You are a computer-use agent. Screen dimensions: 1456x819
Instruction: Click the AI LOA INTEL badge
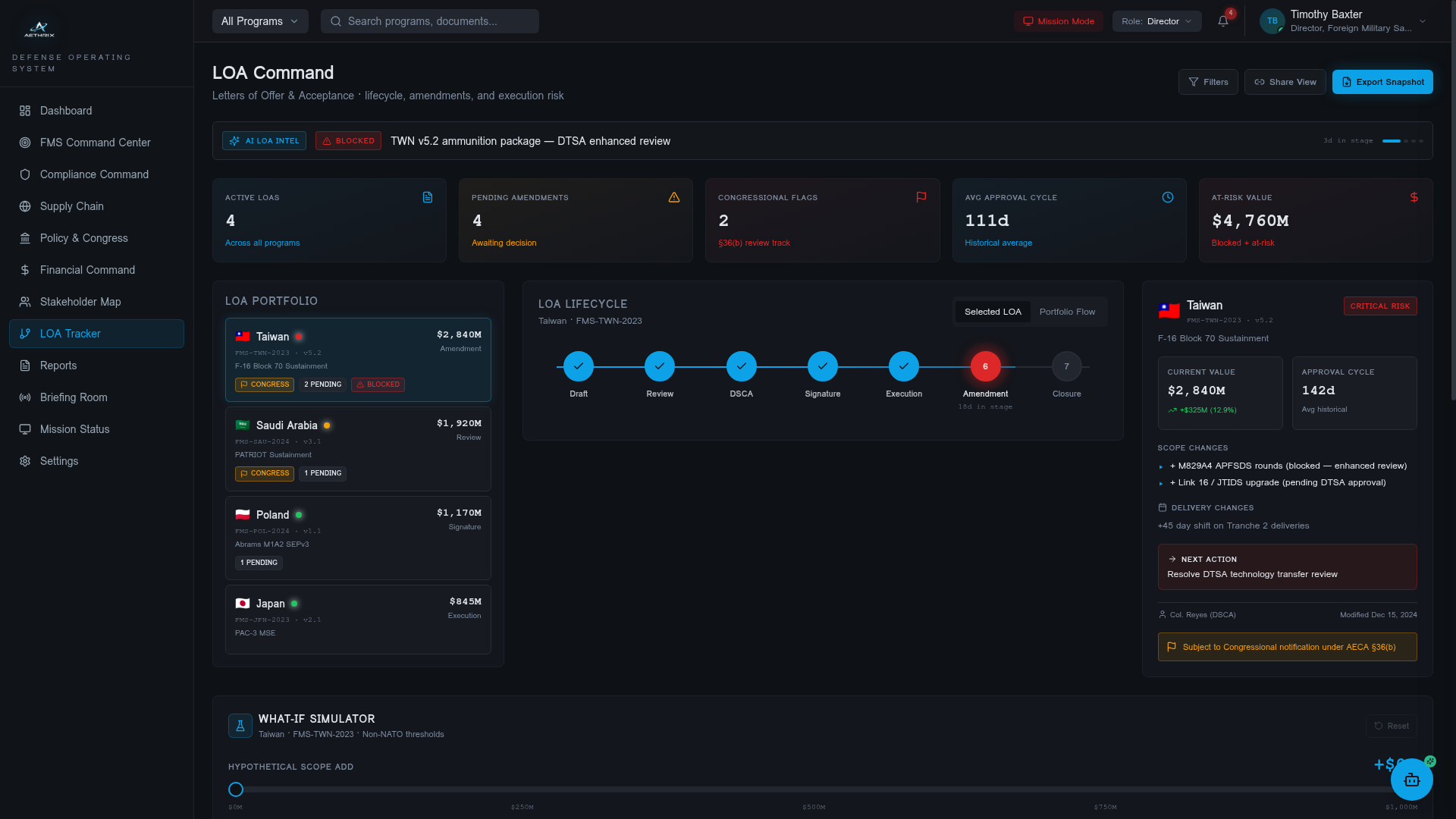click(264, 141)
